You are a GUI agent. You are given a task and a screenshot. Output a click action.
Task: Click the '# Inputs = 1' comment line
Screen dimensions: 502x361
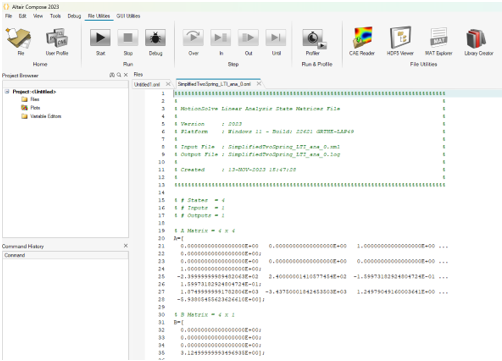[200, 208]
